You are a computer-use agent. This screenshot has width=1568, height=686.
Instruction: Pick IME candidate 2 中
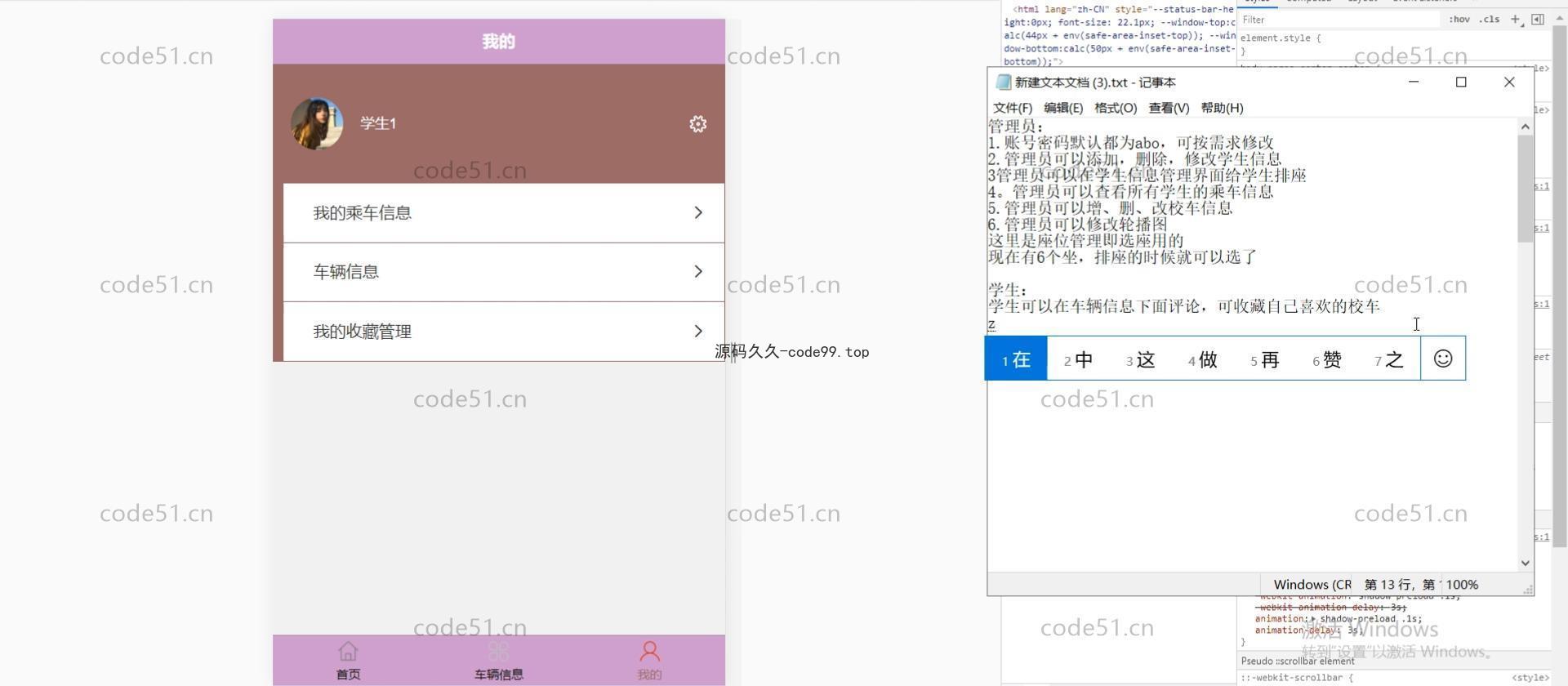[1078, 359]
